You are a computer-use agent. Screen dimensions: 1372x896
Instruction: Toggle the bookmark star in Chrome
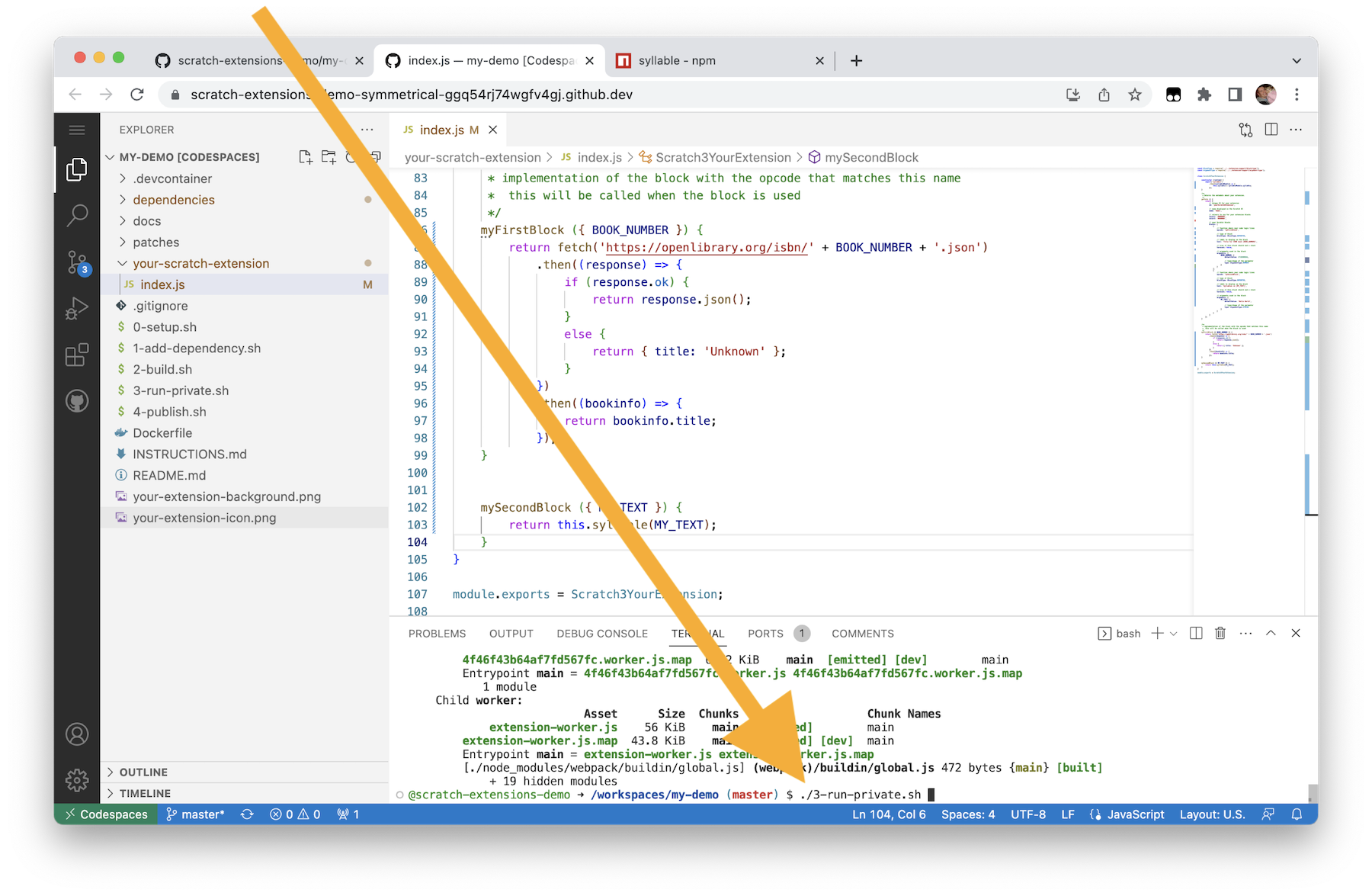coord(1135,95)
